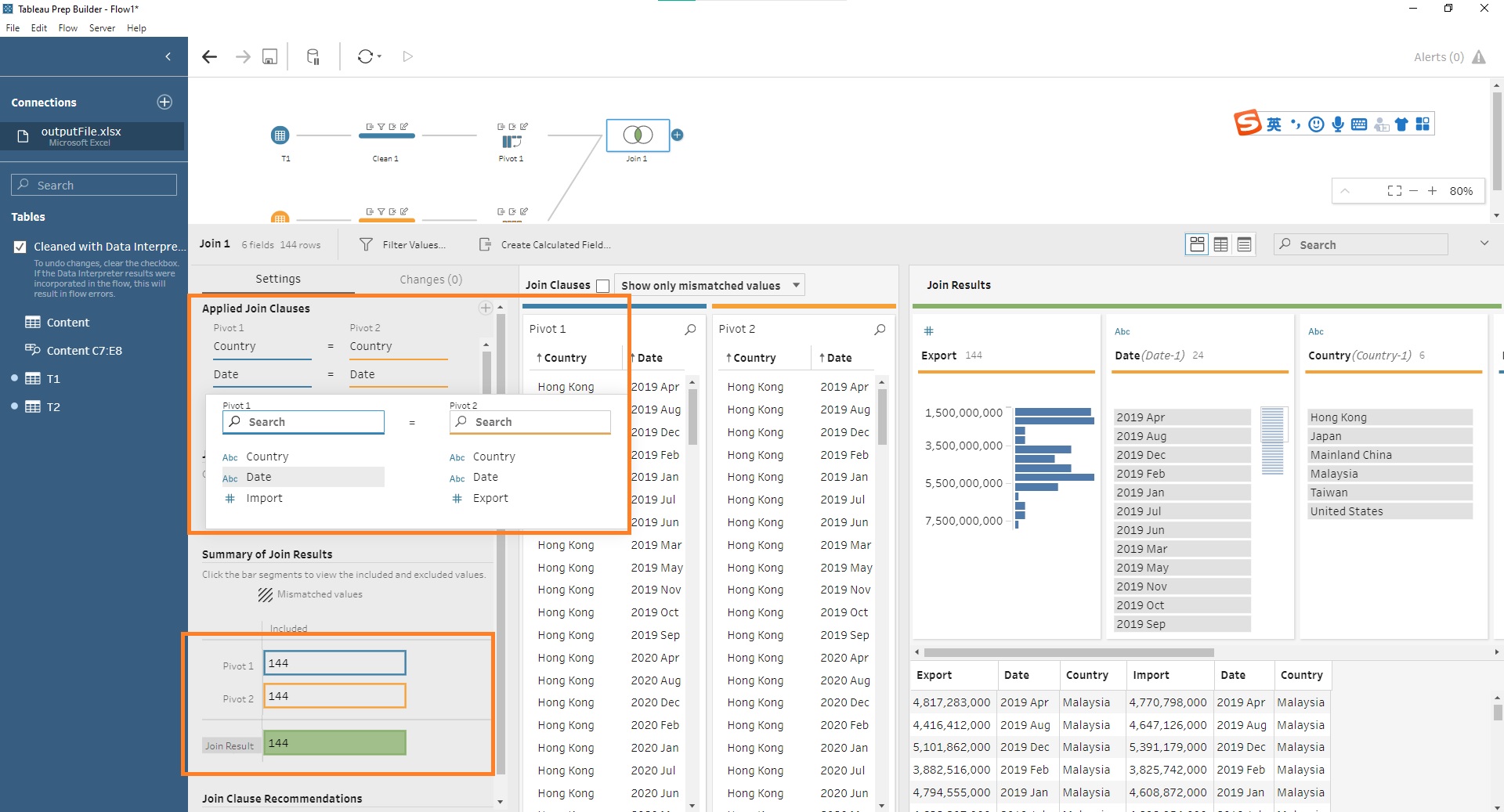Go back with the undo arrow
1504x812 pixels.
(x=209, y=56)
